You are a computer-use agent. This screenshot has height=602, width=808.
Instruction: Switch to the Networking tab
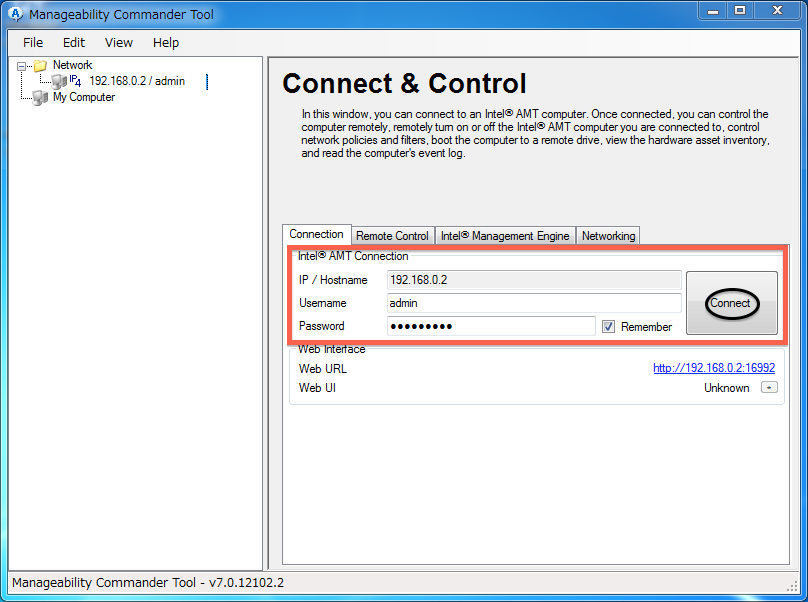608,236
